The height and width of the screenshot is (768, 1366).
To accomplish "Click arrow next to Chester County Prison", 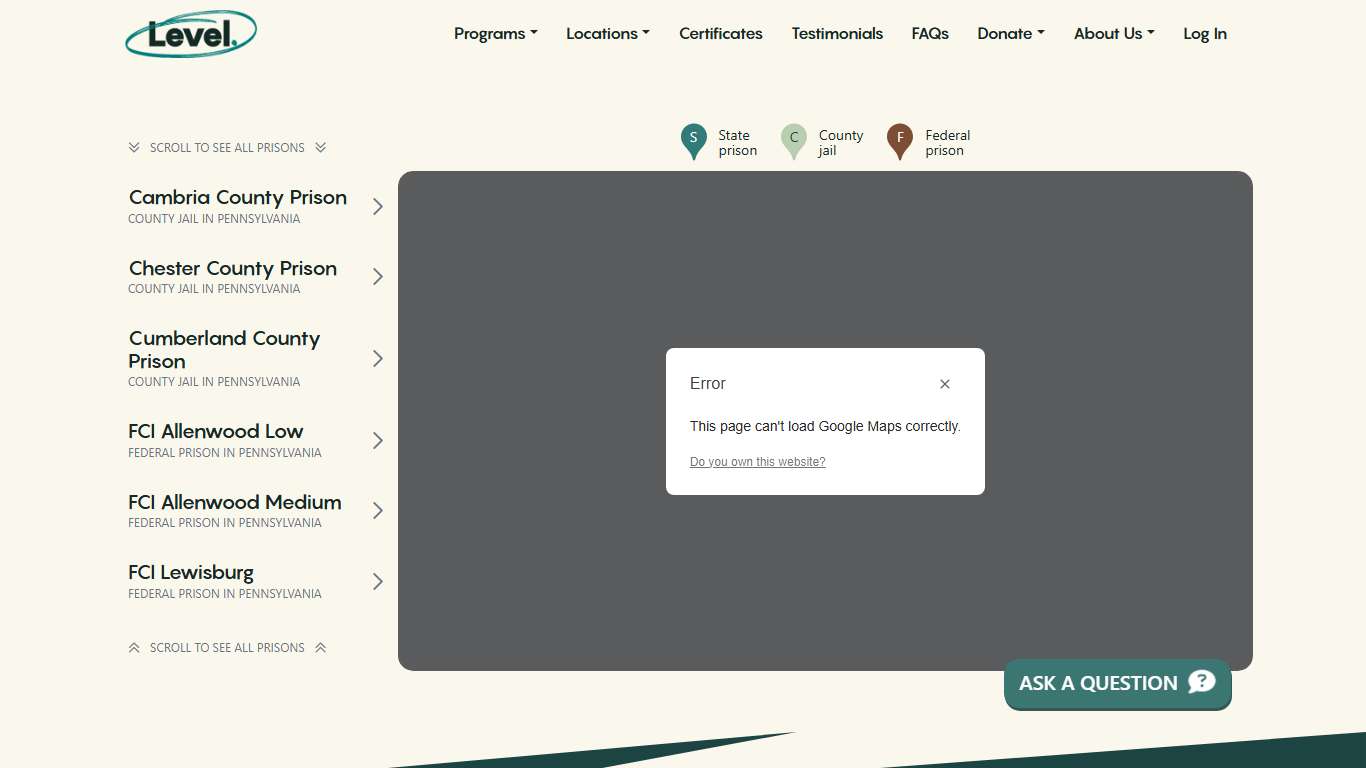I will coord(378,277).
